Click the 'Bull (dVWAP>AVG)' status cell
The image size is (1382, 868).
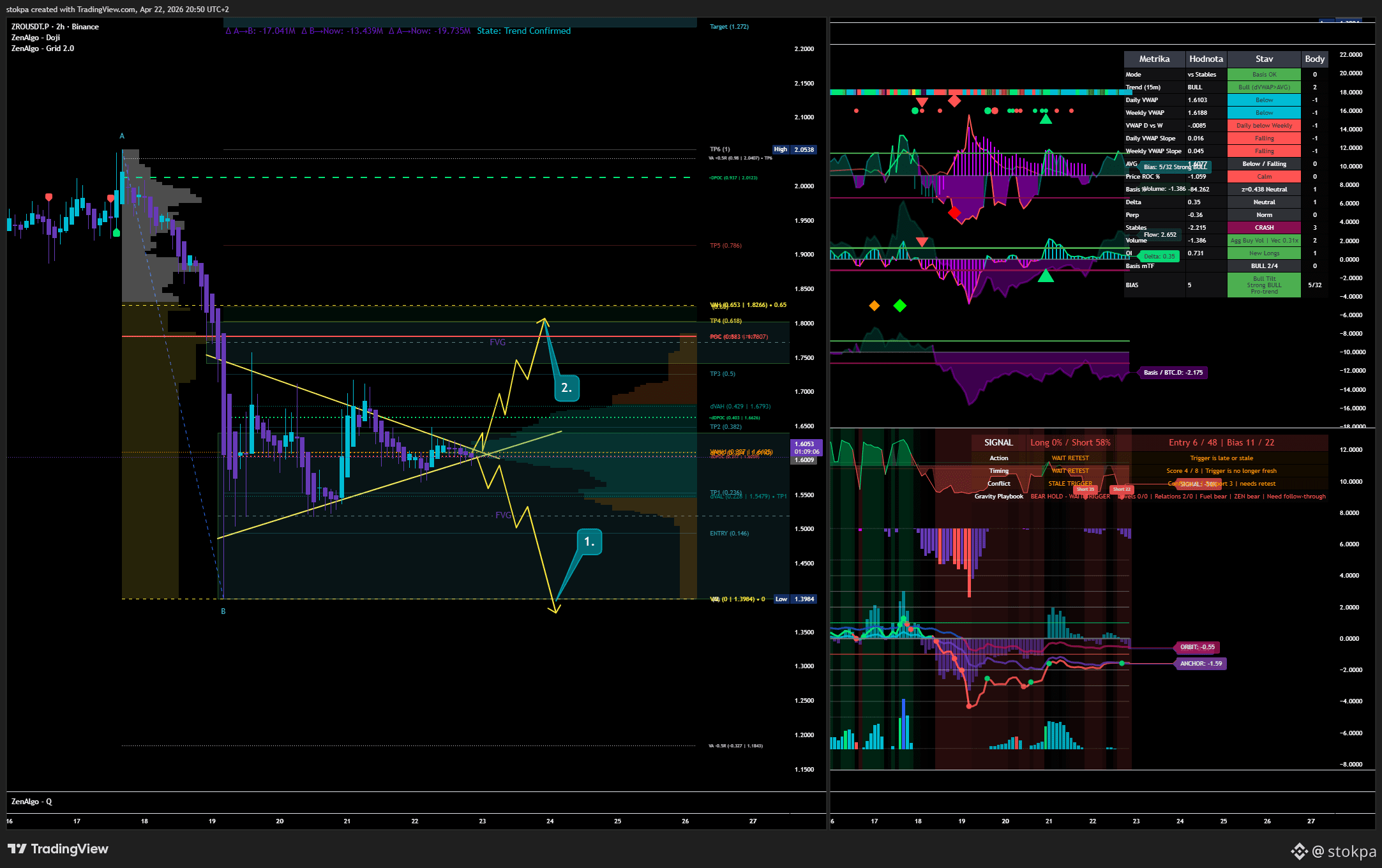click(1264, 87)
